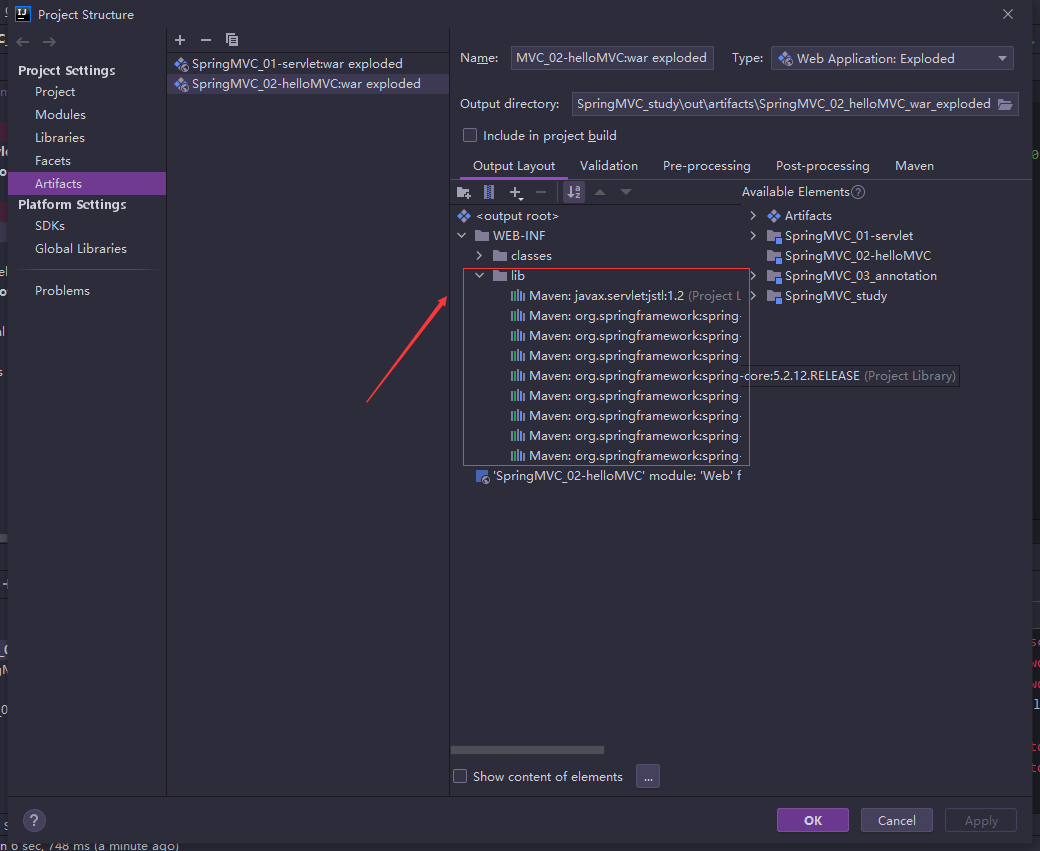1040x851 pixels.
Task: Expand SpringMVC_study in Available Elements
Action: pos(753,296)
